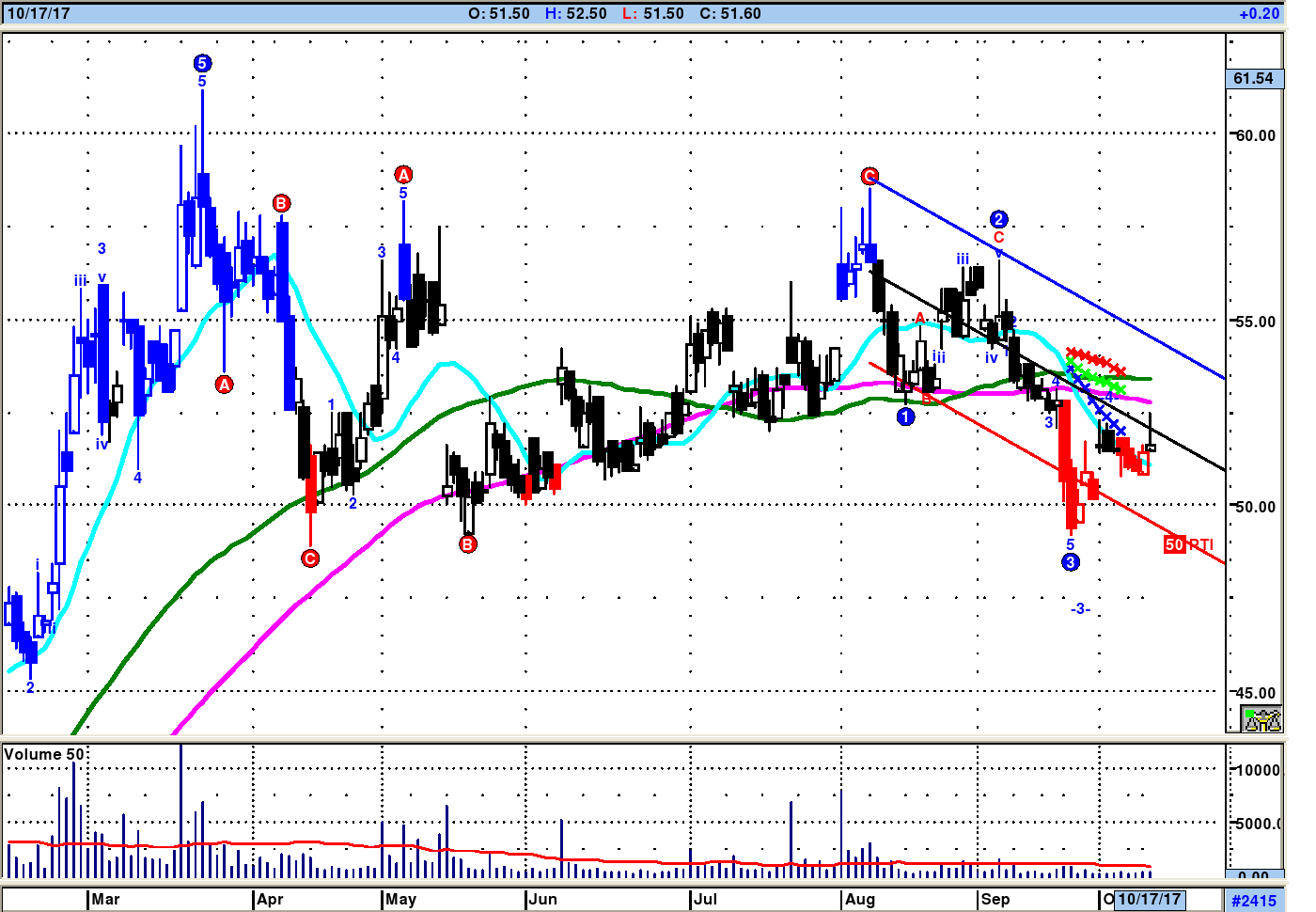Click the 10000 volume axis label
The width and height of the screenshot is (1316, 912).
(1258, 770)
